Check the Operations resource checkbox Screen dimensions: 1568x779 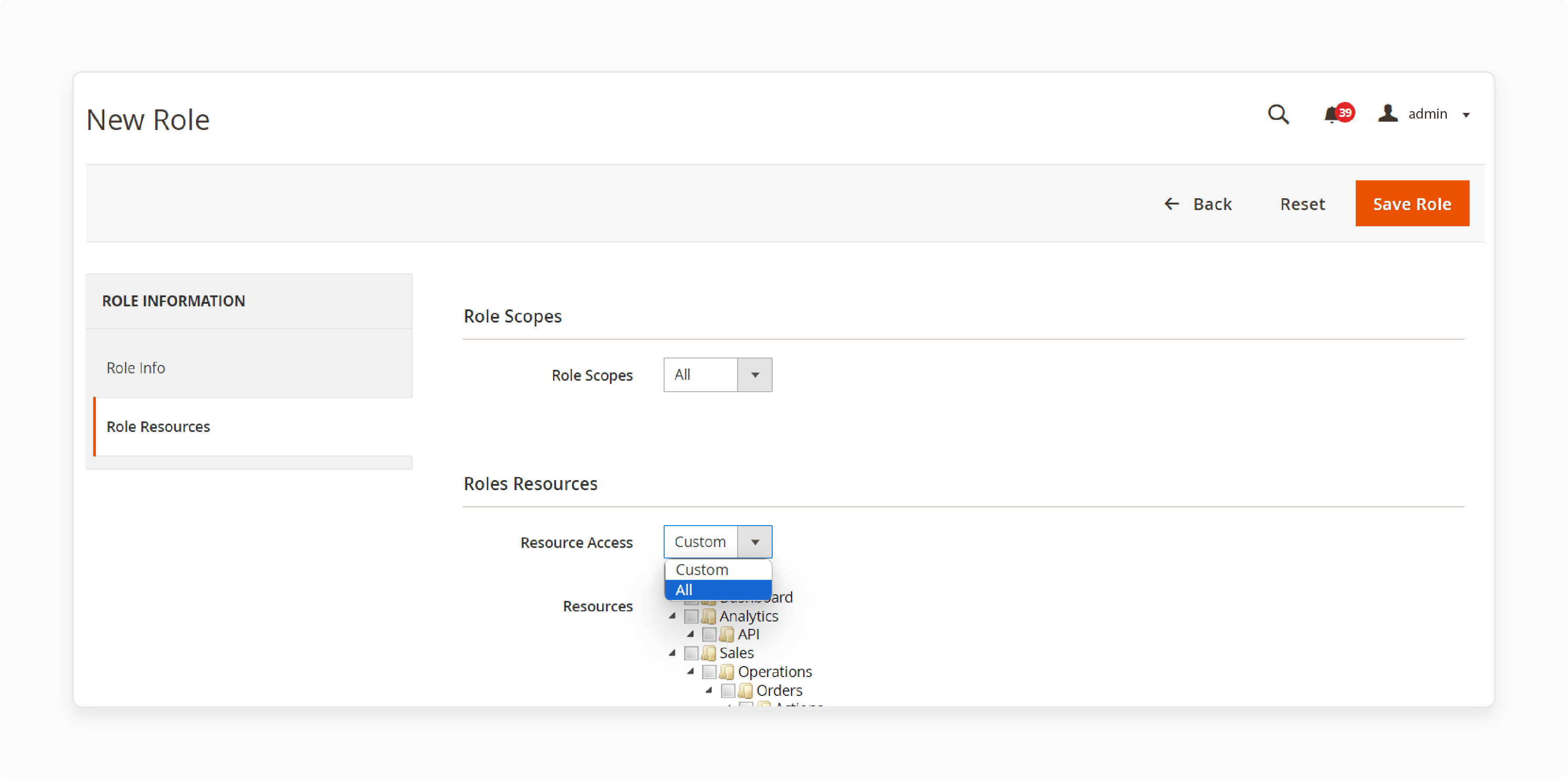pyautogui.click(x=709, y=672)
